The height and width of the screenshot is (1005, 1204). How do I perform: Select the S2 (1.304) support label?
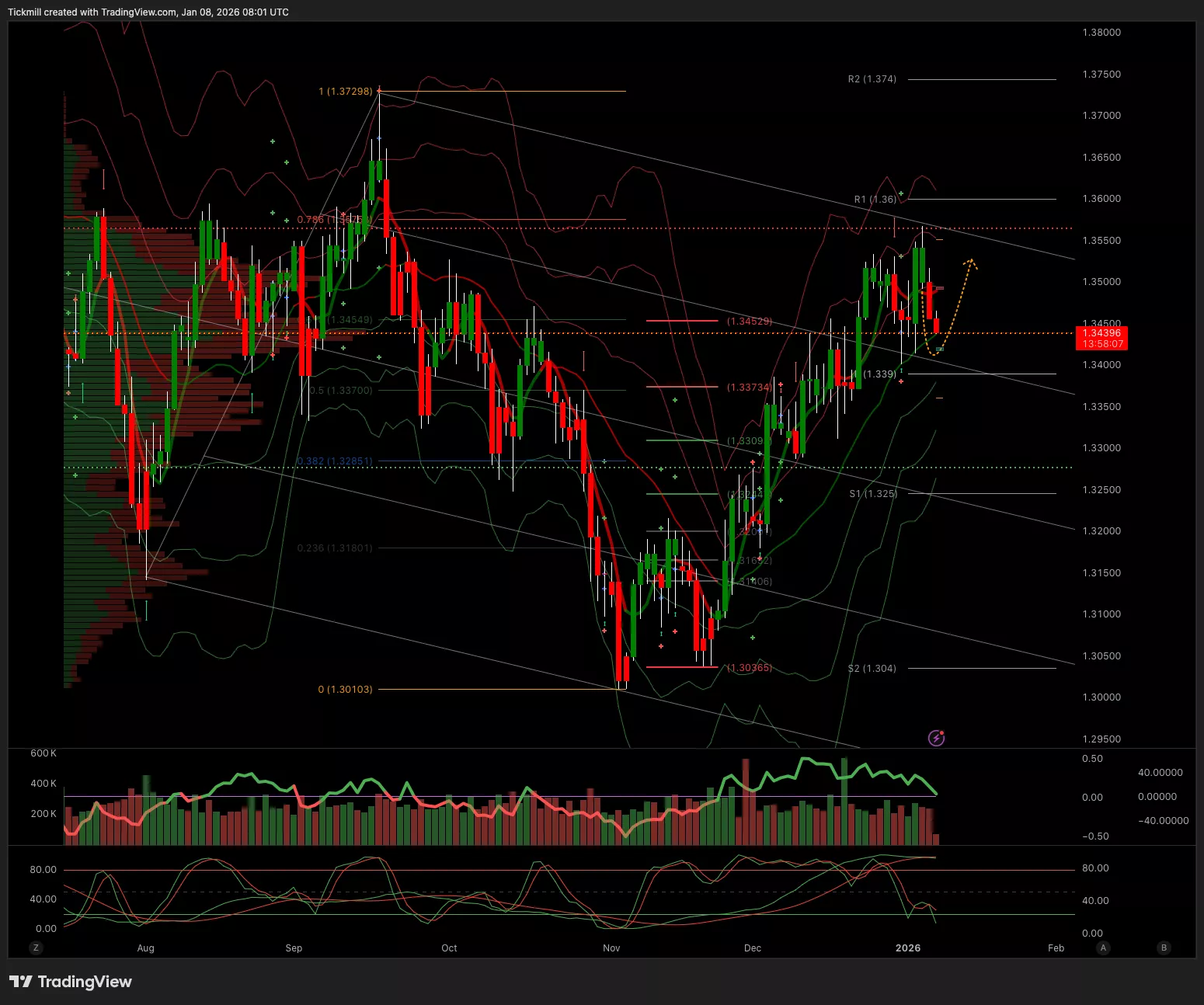pos(872,669)
